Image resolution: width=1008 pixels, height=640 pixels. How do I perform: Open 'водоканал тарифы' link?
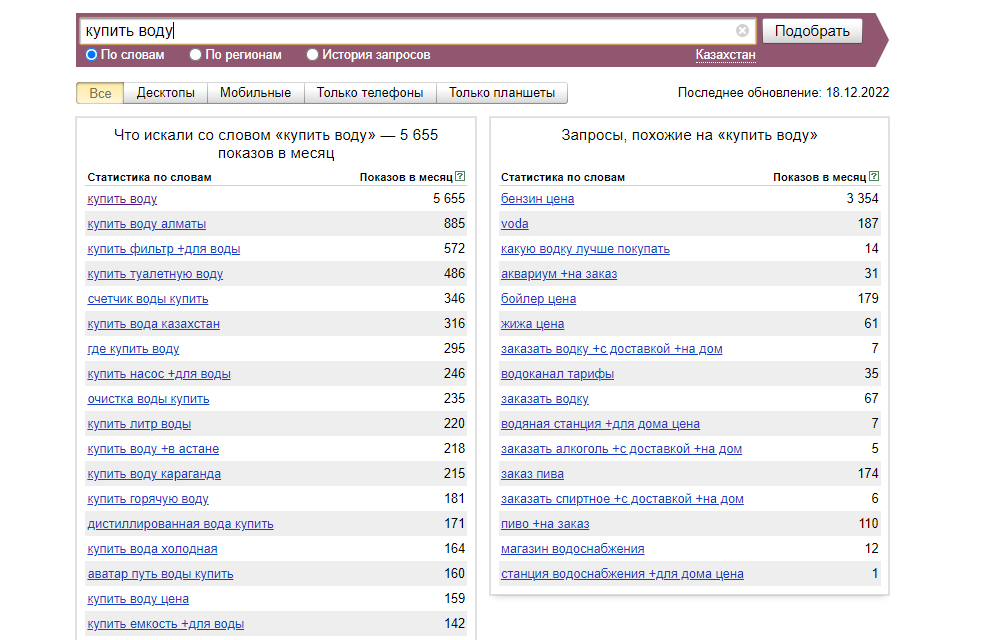click(x=557, y=375)
